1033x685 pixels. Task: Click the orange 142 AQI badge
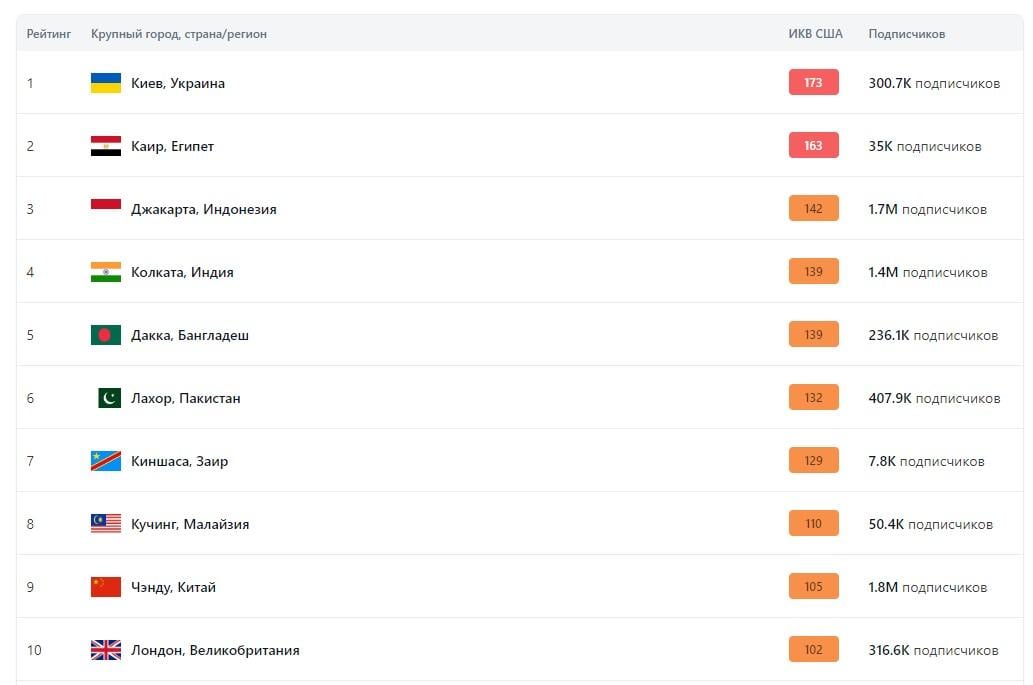(x=814, y=209)
